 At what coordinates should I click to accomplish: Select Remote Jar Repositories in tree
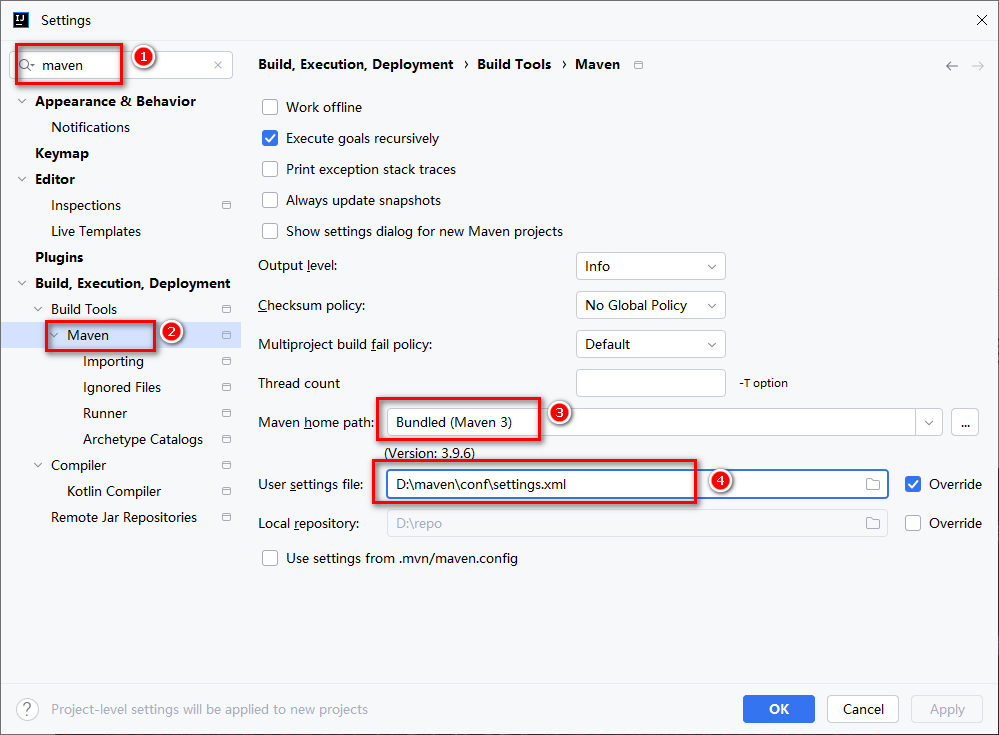tap(124, 517)
